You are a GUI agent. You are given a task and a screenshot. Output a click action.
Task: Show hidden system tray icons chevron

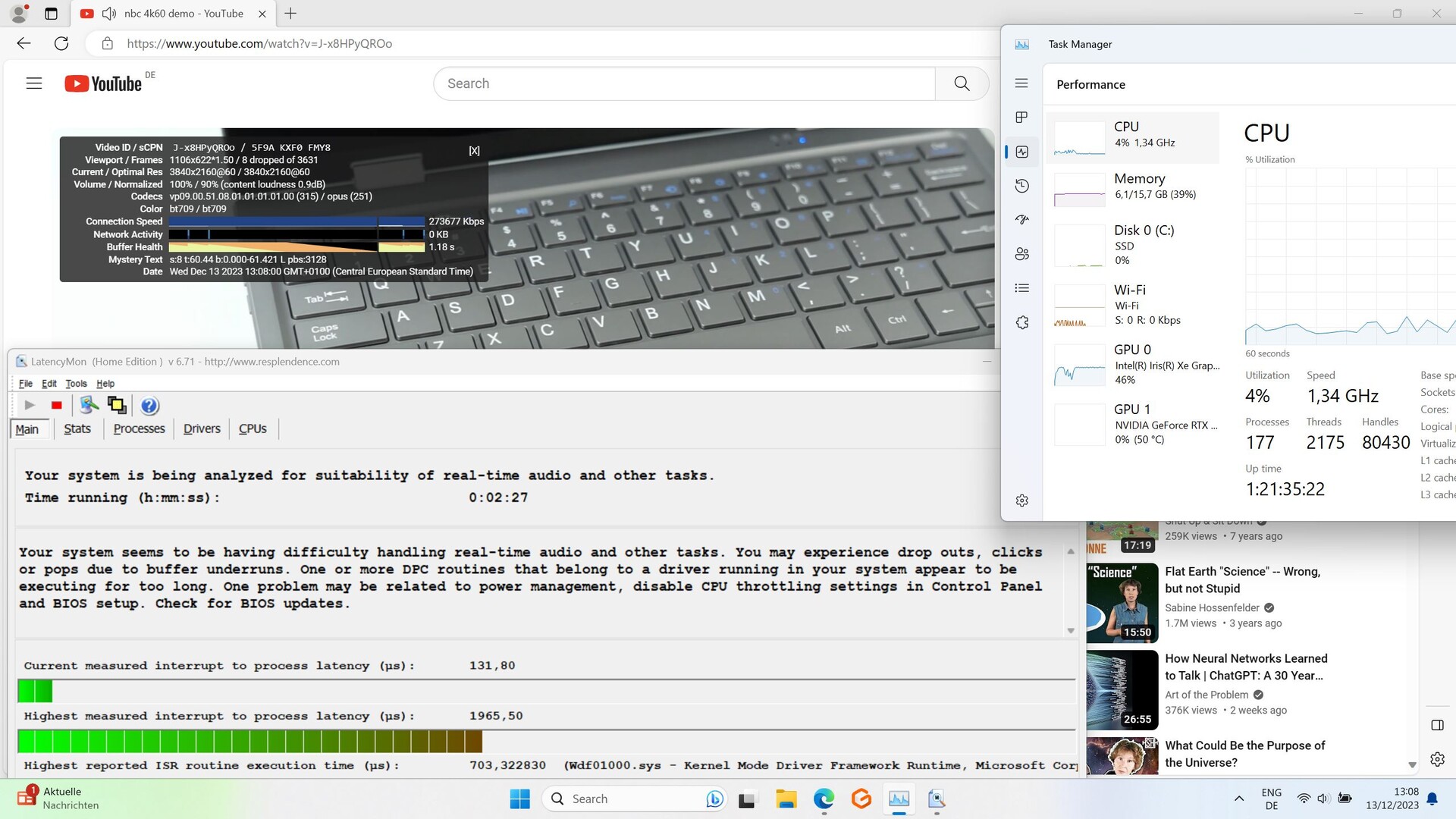[x=1239, y=799]
